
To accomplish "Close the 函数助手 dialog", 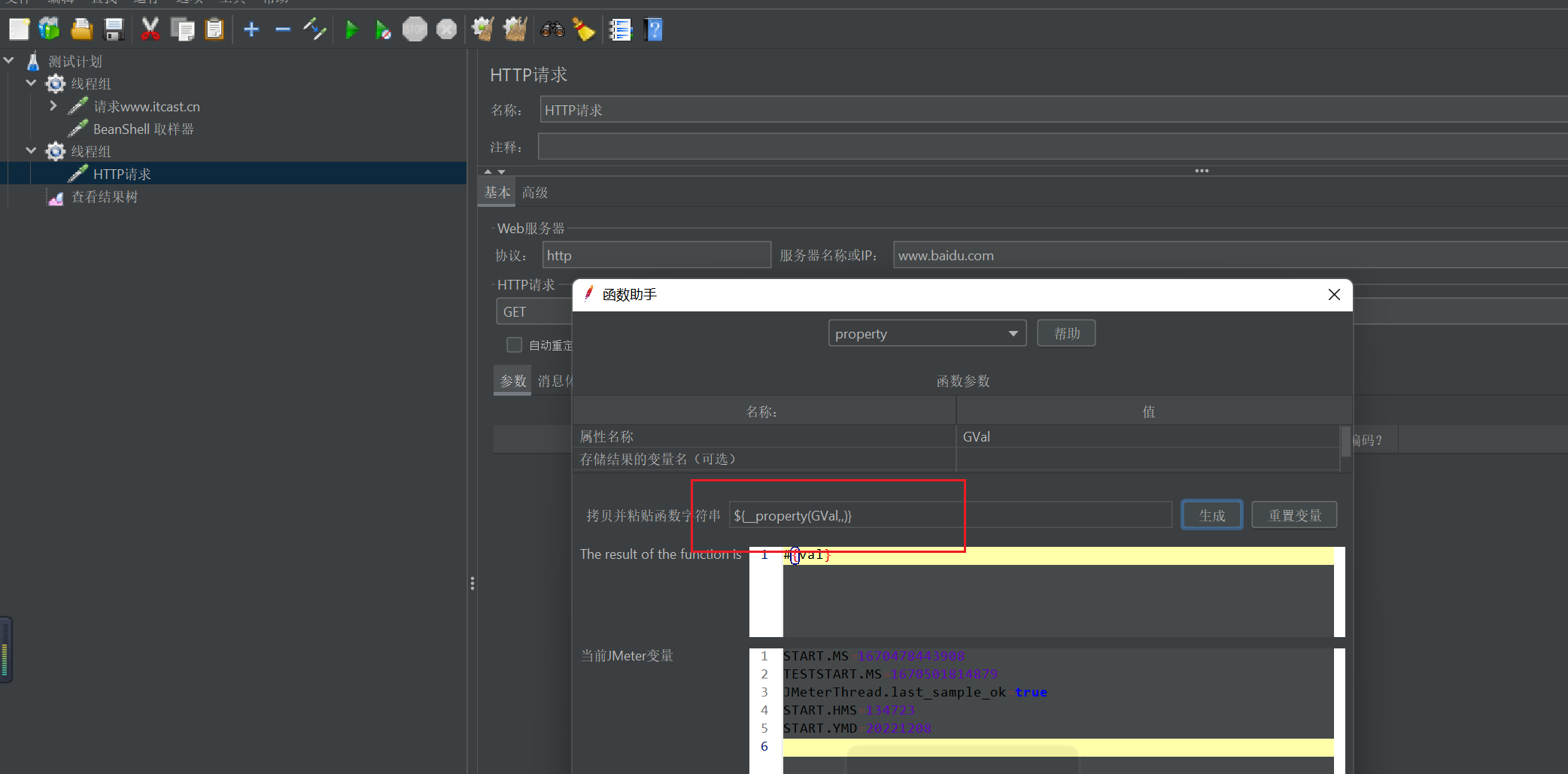I will click(x=1334, y=295).
